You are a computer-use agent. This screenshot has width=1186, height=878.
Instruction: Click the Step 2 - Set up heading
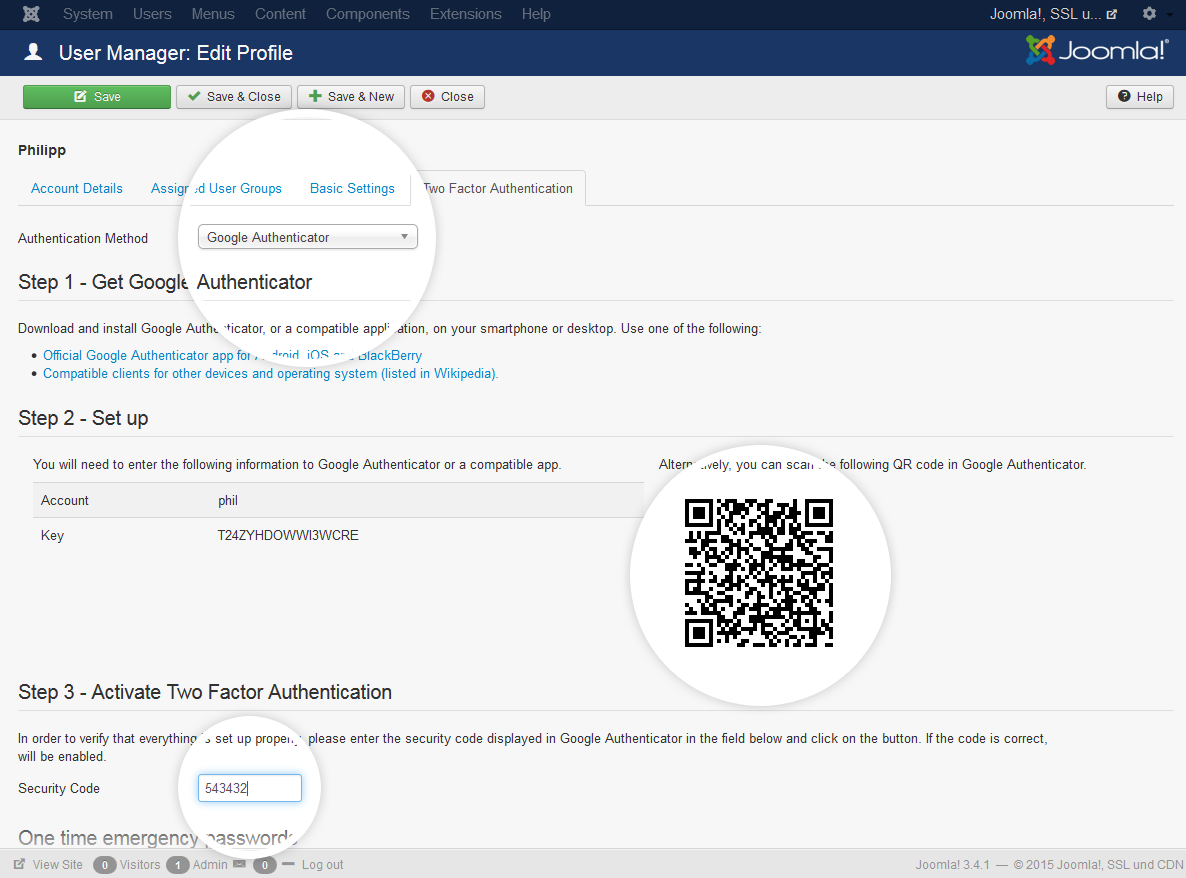click(x=83, y=418)
